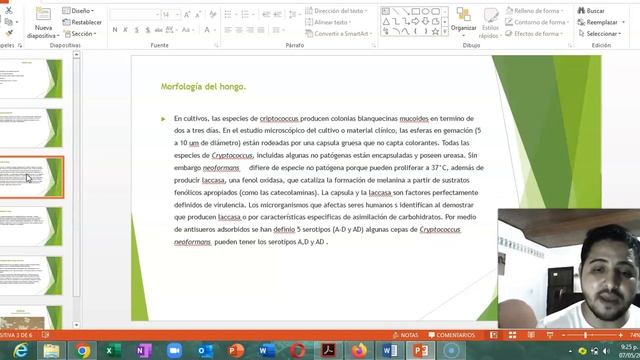Open Relleno de forma fill options
This screenshot has width=640, height=360.
pyautogui.click(x=535, y=11)
